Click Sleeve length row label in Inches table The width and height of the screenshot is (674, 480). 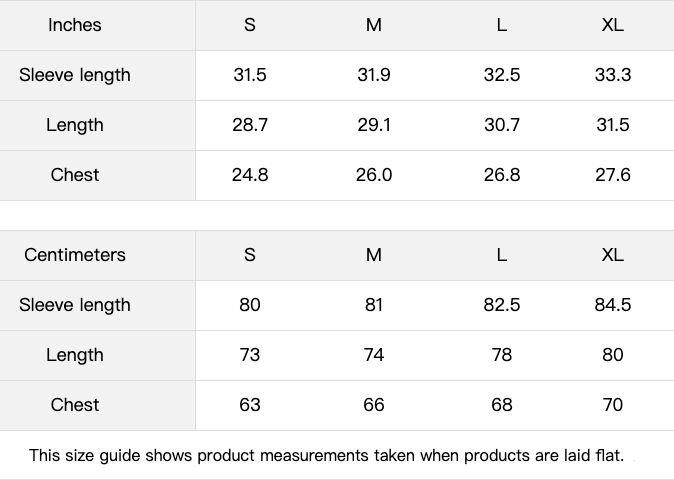coord(75,75)
